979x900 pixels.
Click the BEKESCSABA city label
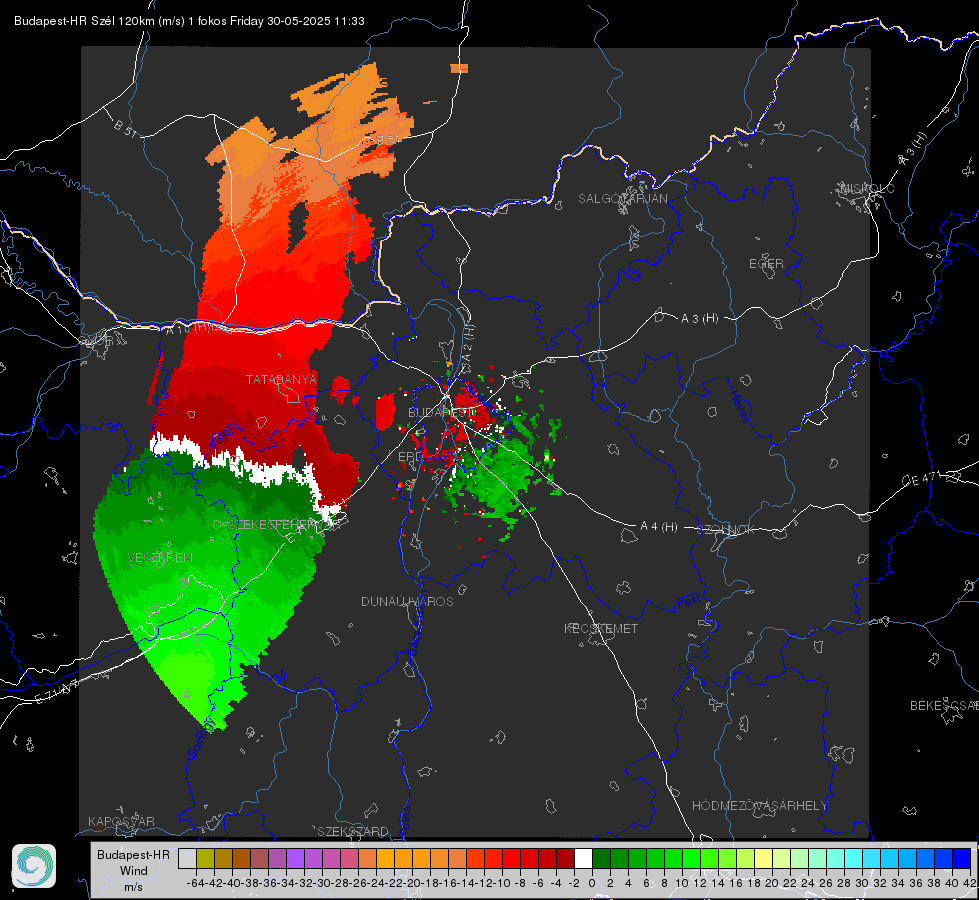coord(944,706)
